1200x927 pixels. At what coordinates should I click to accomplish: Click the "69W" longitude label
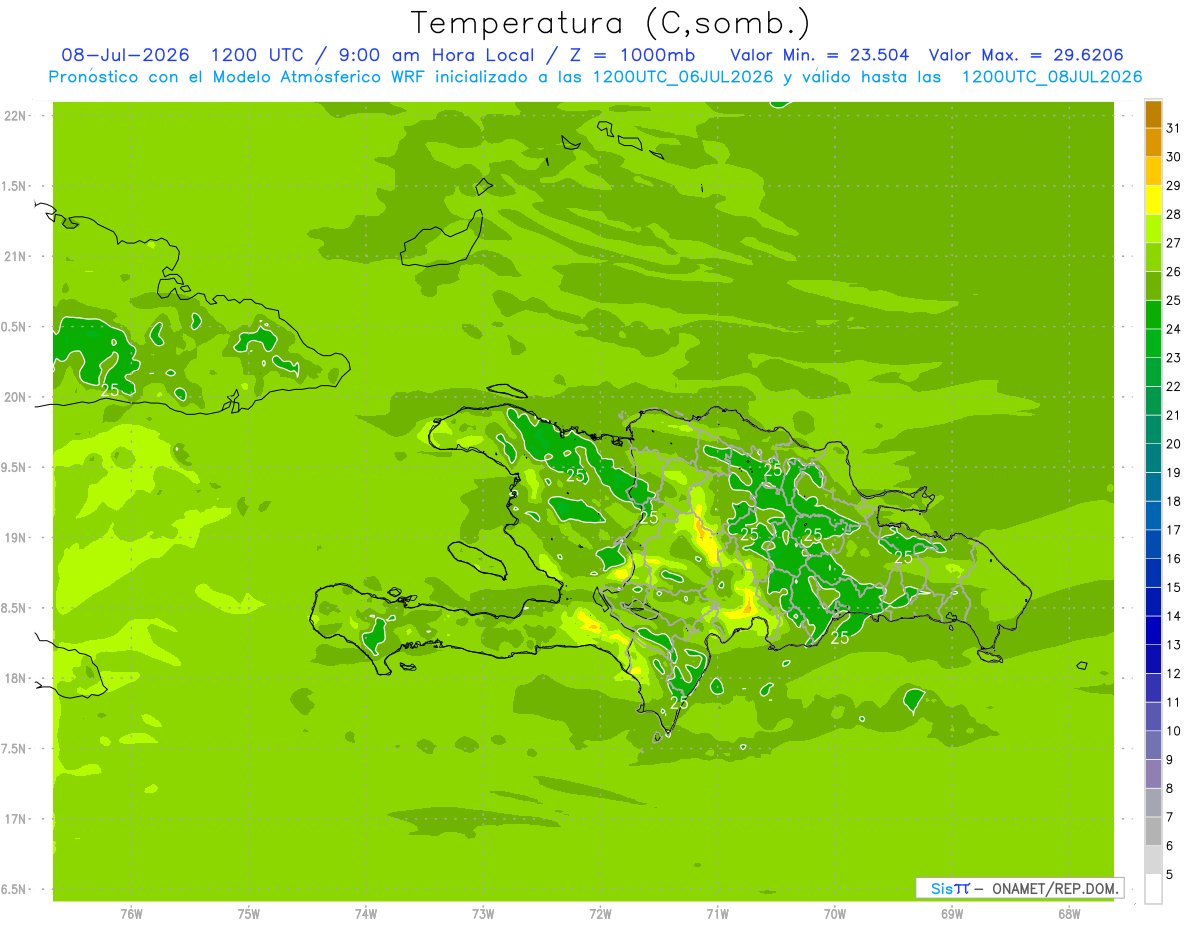pyautogui.click(x=952, y=913)
